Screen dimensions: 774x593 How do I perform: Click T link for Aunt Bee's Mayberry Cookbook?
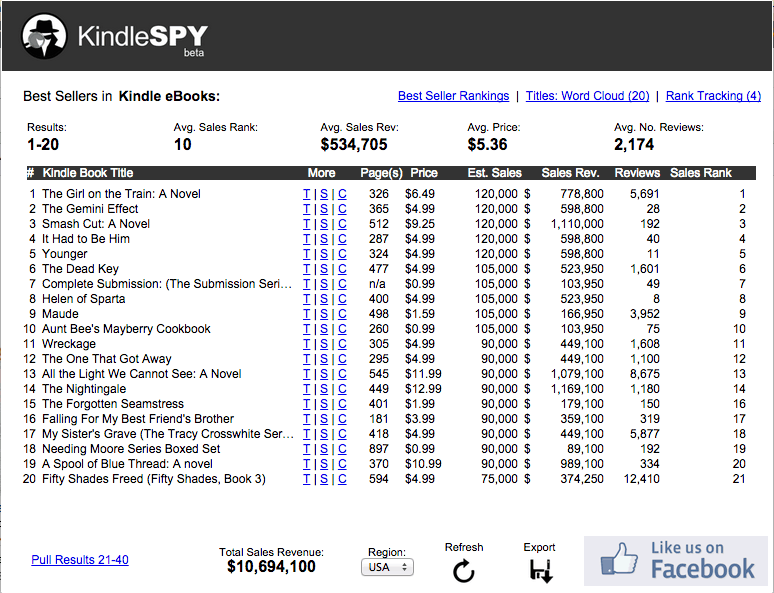point(307,329)
